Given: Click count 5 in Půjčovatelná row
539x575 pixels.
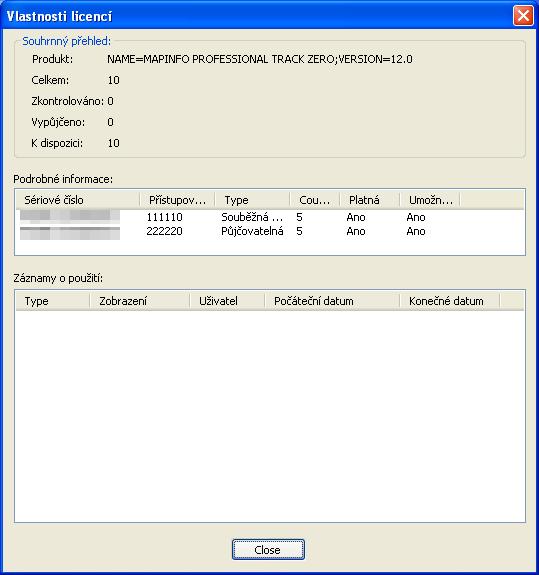Looking at the screenshot, I should click(299, 231).
